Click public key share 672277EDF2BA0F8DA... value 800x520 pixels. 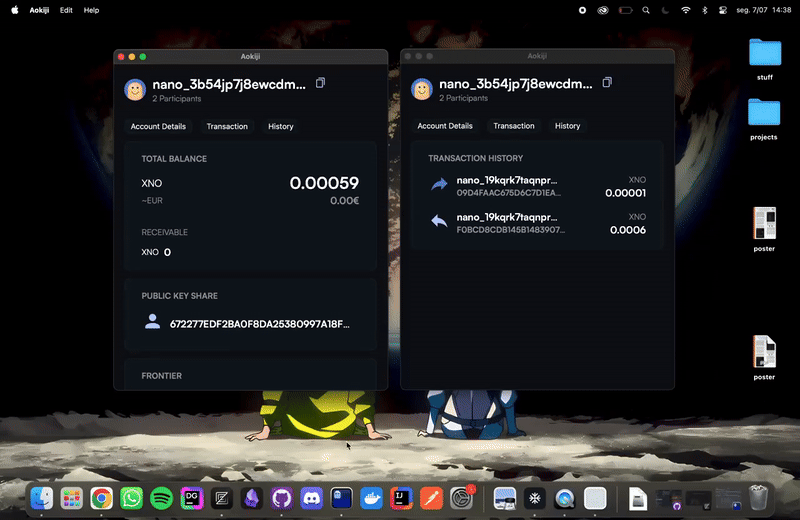coord(260,324)
